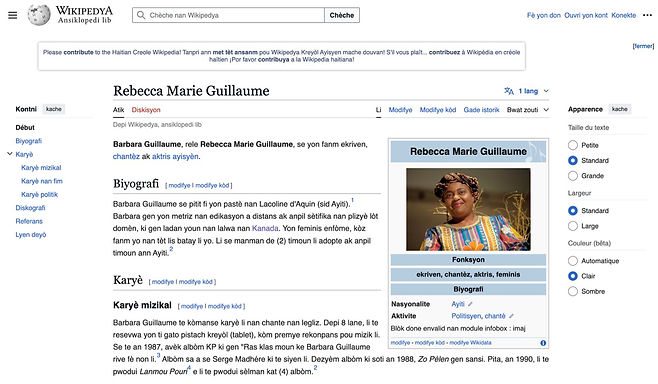Follow the chantèz link in intro
This screenshot has width=658, height=384.
click(x=126, y=157)
